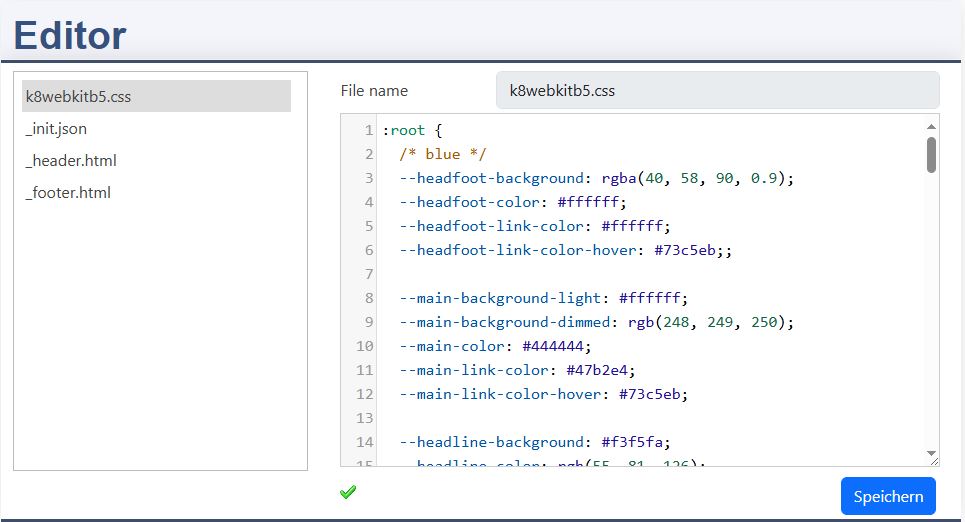This screenshot has width=965, height=522.
Task: Click the '--headfoot-color: #ffffff;' line
Action: (x=513, y=202)
